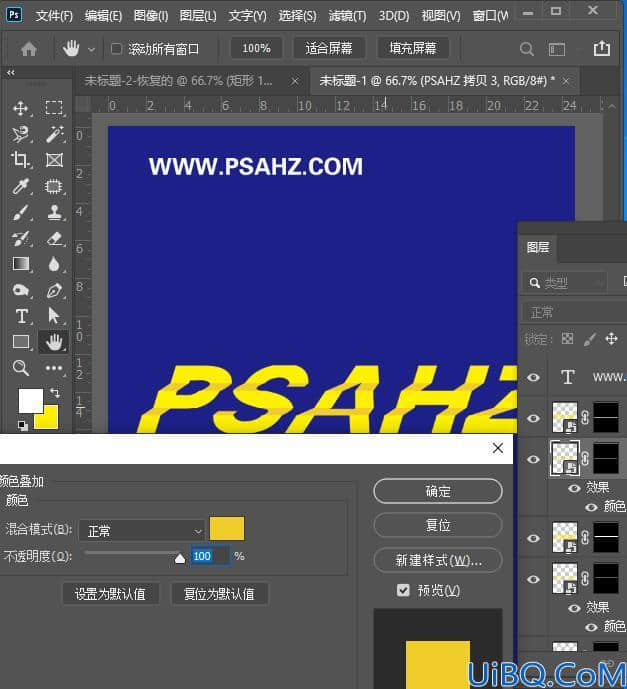Hide the WWW text layer
This screenshot has width=627, height=689.
(x=533, y=377)
